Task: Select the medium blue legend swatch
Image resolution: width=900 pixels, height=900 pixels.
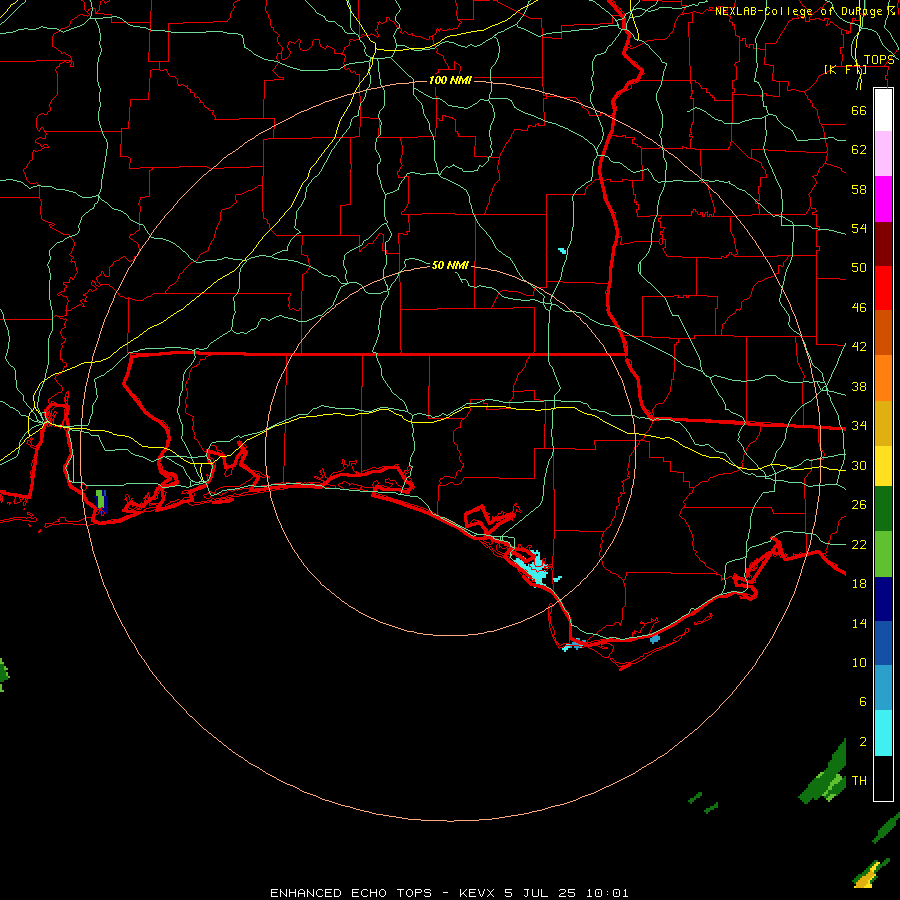Action: pos(883,643)
